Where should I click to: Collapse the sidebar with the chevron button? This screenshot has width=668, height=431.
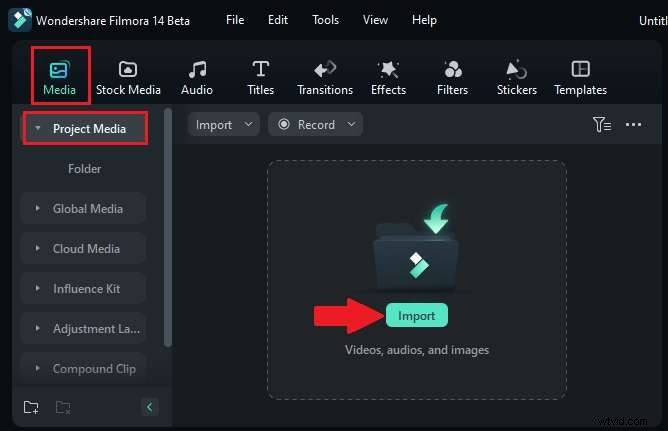(150, 407)
